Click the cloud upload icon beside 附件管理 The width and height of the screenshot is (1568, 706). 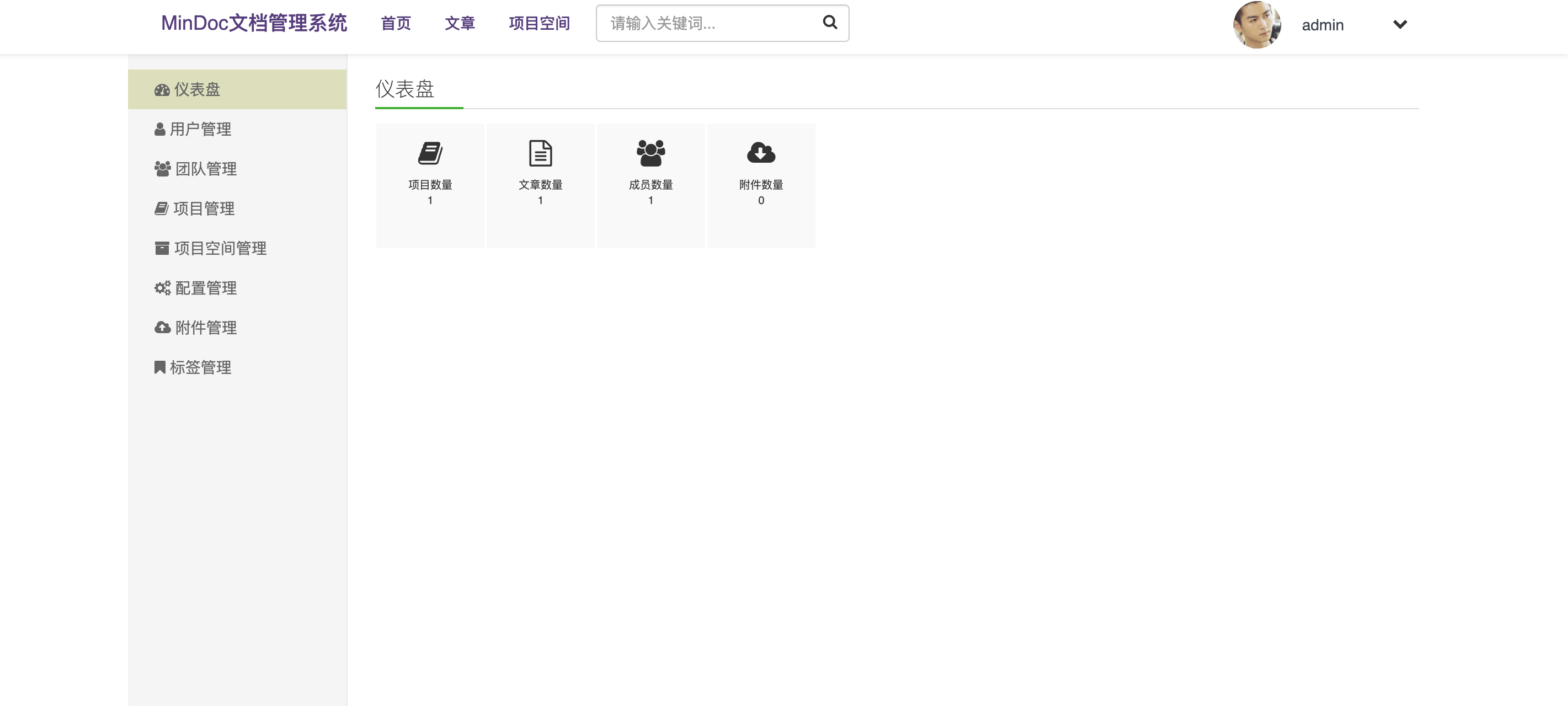[163, 328]
